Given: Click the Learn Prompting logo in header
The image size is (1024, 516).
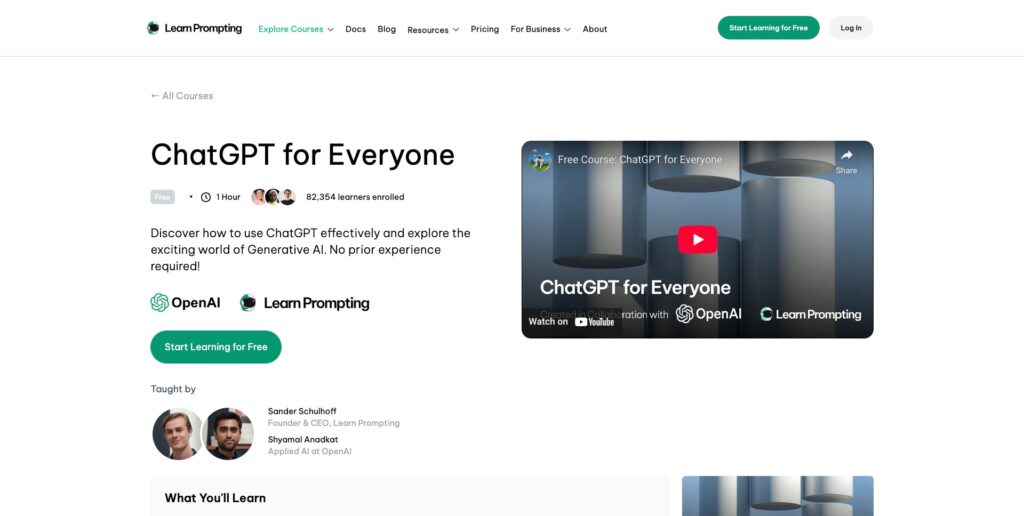Looking at the screenshot, I should (194, 28).
